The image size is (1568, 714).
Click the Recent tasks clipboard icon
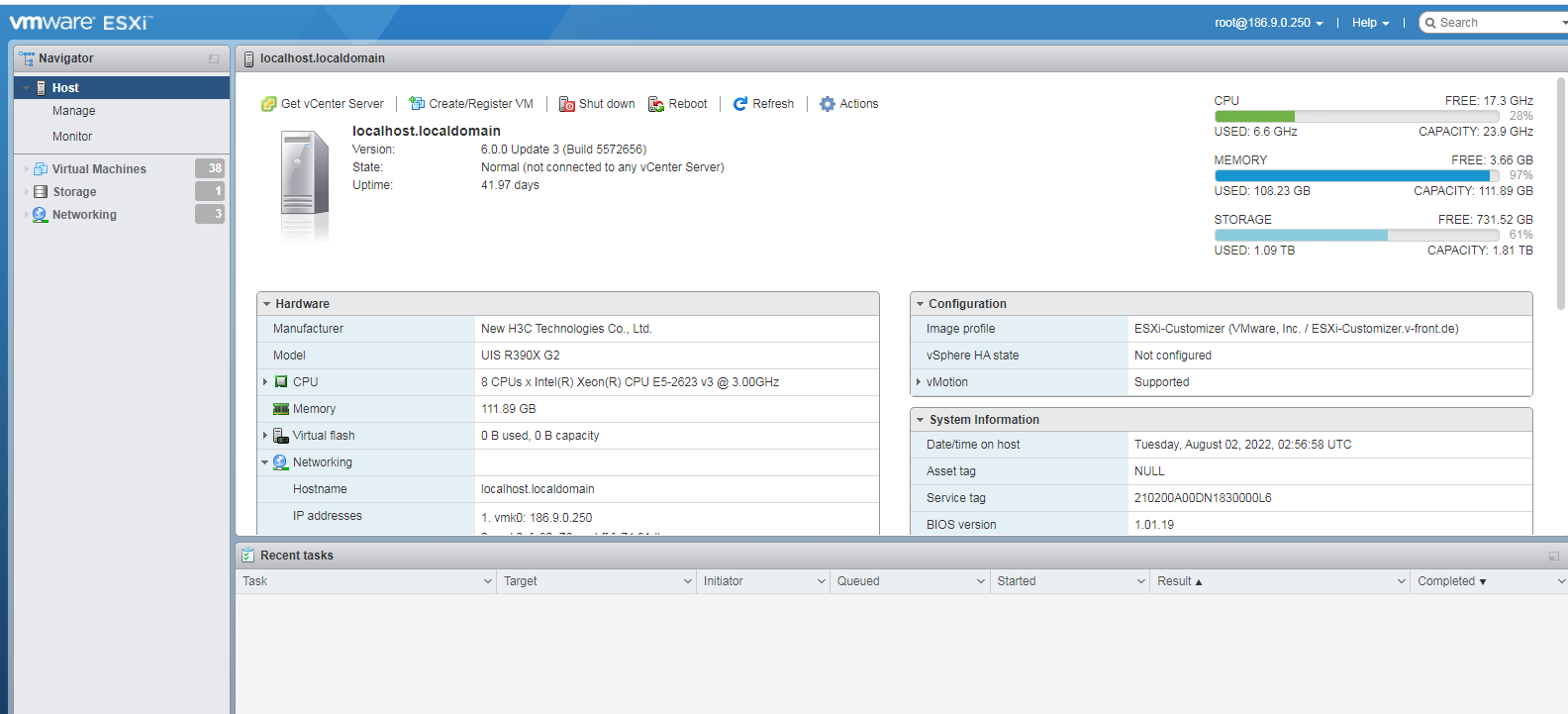tap(248, 556)
